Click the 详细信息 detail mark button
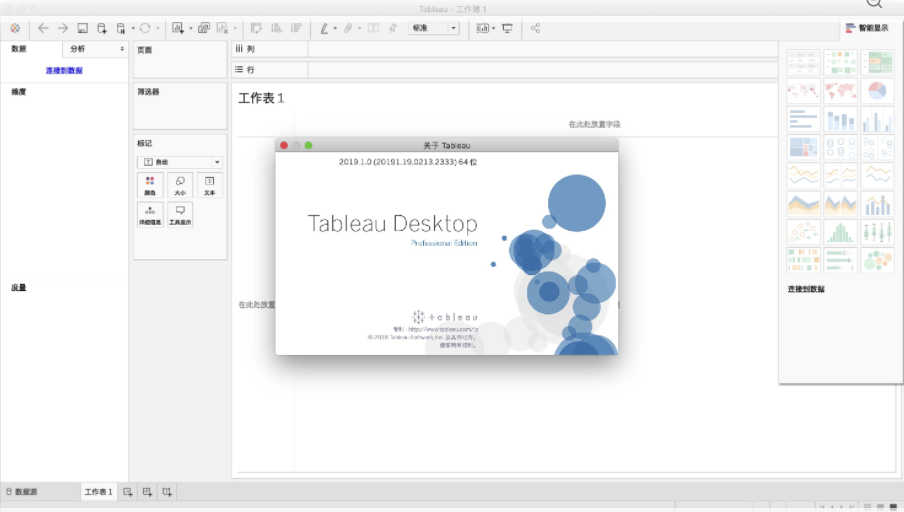The image size is (904, 512). click(150, 214)
